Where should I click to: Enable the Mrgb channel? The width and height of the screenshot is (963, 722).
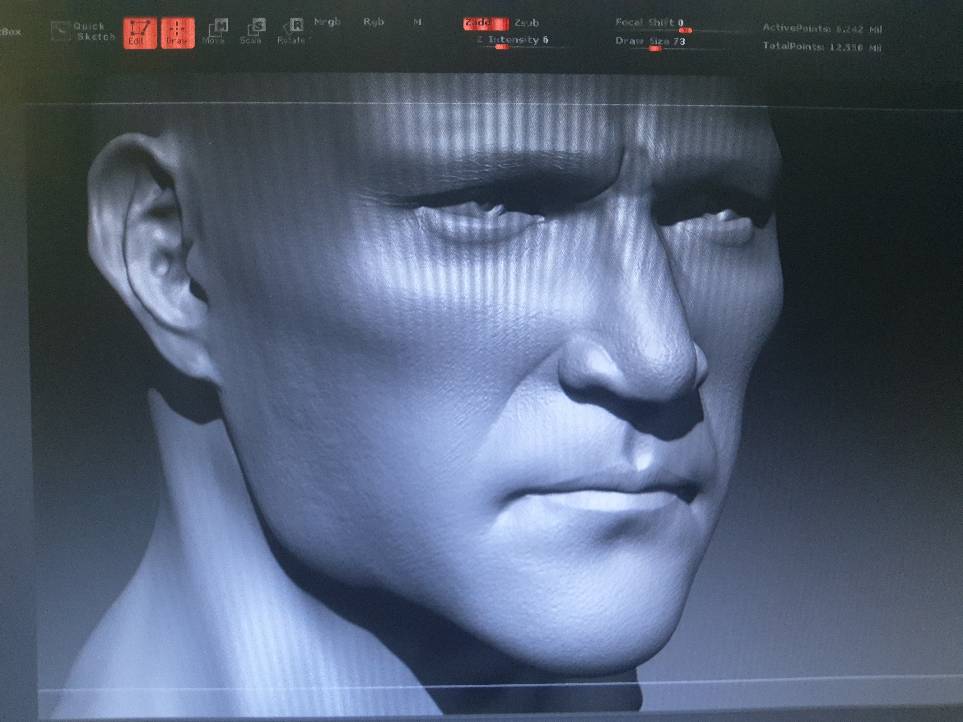click(x=327, y=22)
